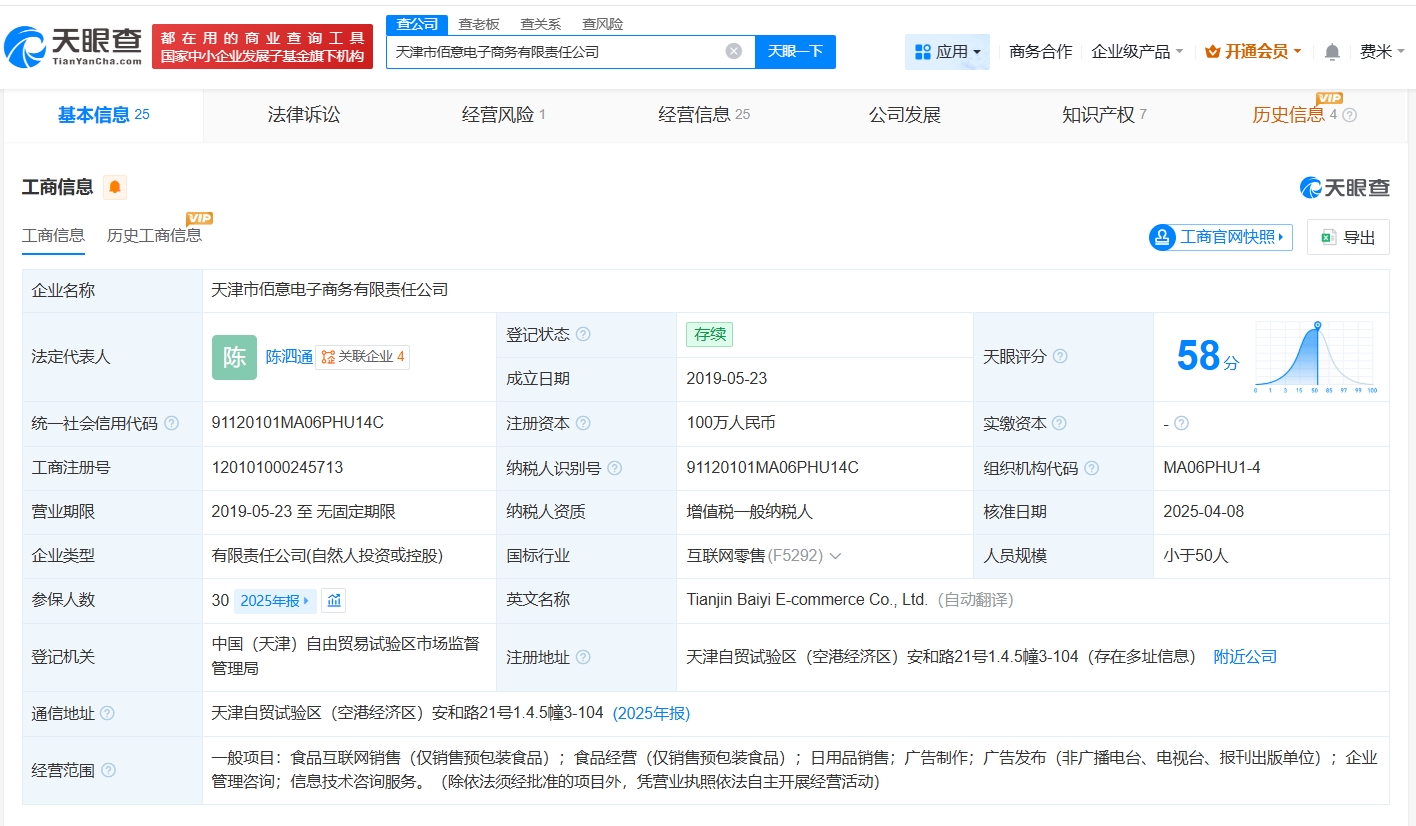Image resolution: width=1416 pixels, height=826 pixels.
Task: Switch to the 查风险 search tab
Action: pos(603,24)
